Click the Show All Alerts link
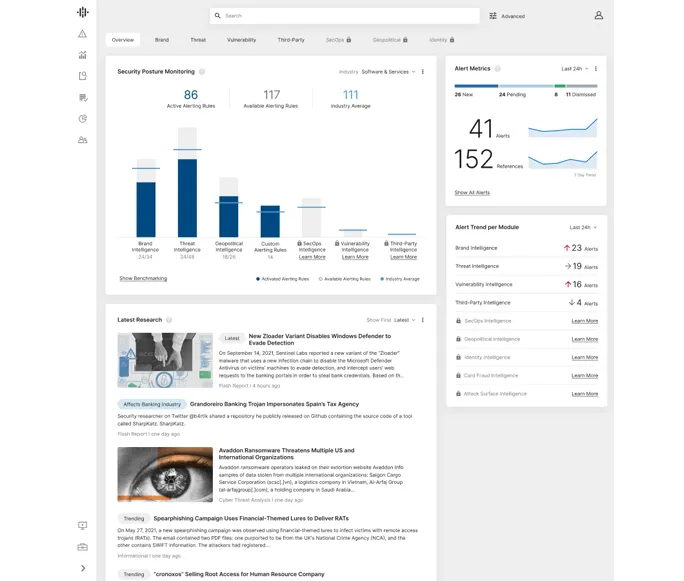 pos(472,192)
